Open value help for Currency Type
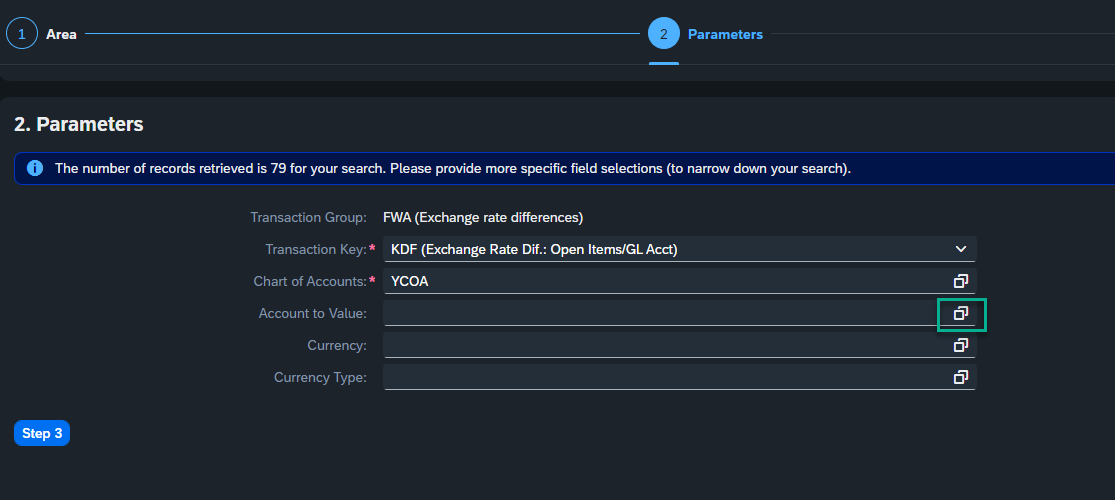Viewport: 1115px width, 500px height. click(961, 377)
